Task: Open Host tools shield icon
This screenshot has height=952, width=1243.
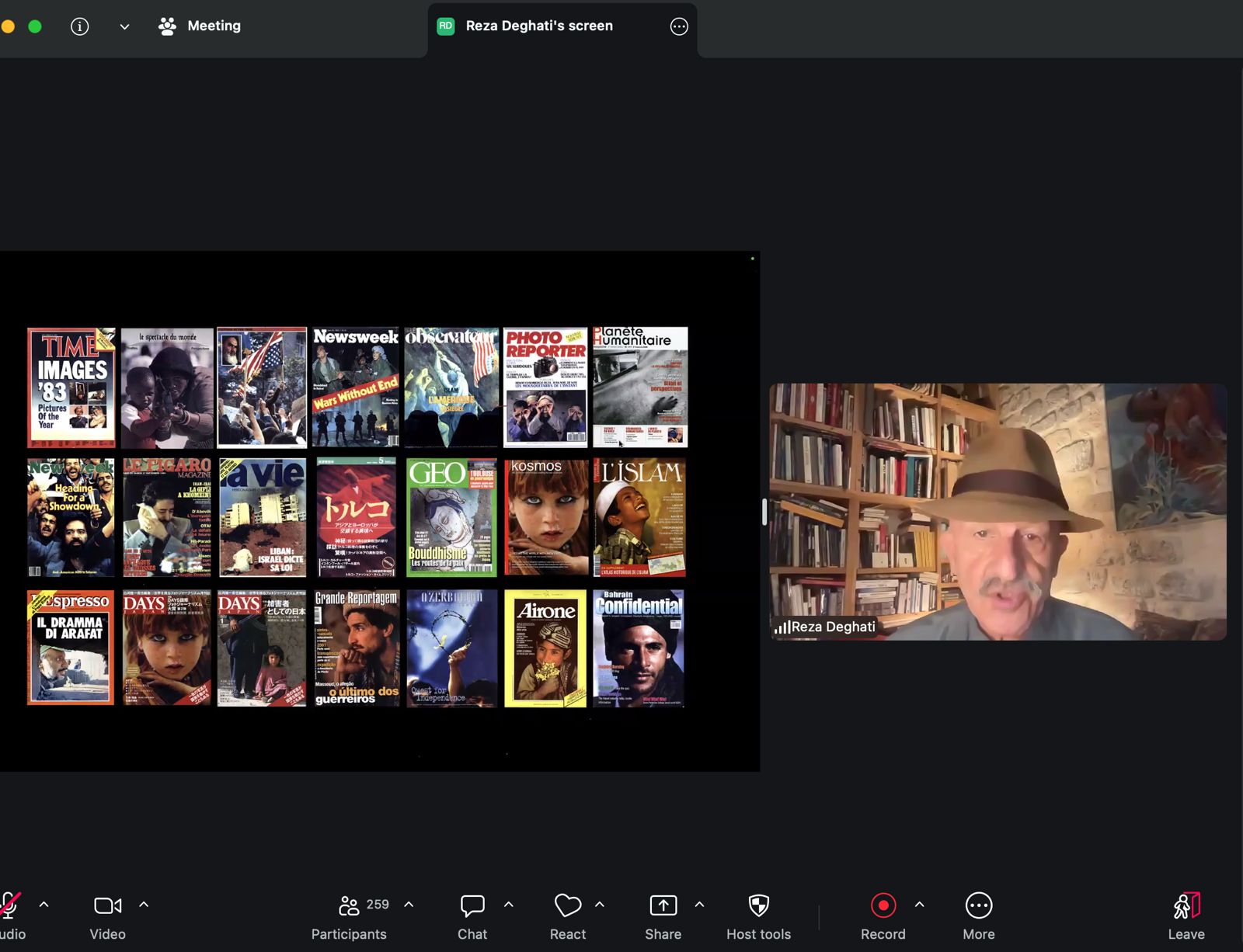Action: click(759, 905)
